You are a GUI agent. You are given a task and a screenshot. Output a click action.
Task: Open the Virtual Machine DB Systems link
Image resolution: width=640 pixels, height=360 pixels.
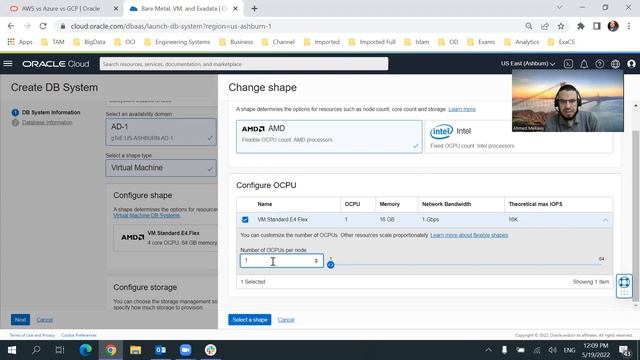(x=147, y=215)
